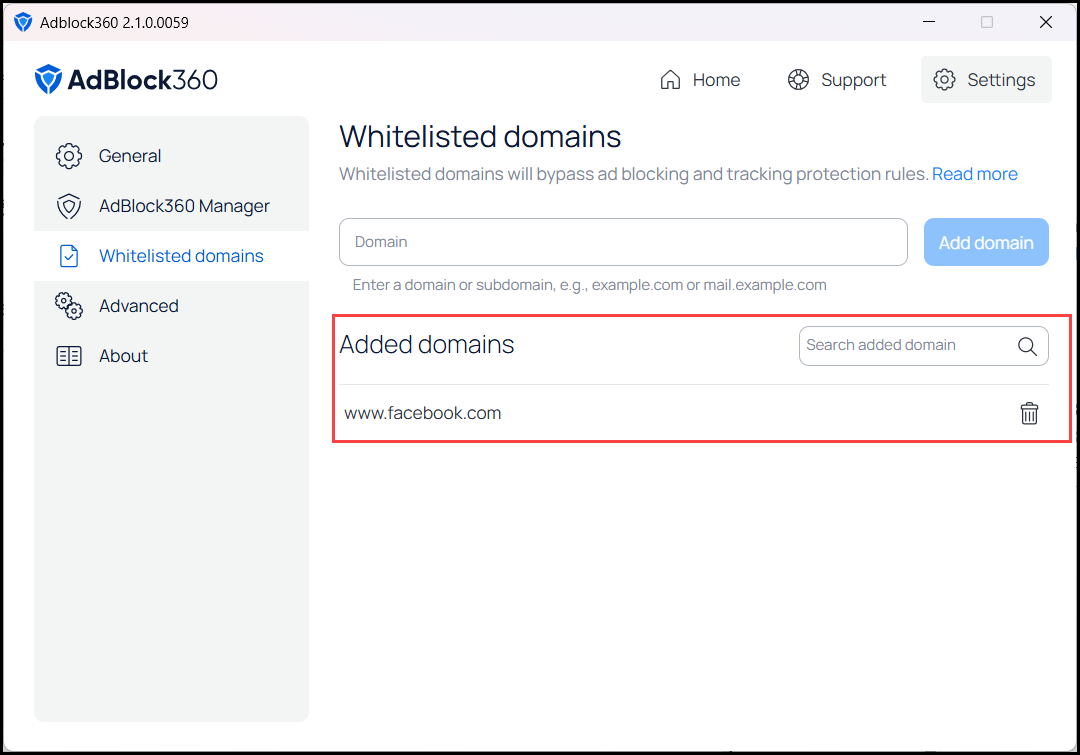The height and width of the screenshot is (755, 1080).
Task: Click the About book icon
Action: 69,356
